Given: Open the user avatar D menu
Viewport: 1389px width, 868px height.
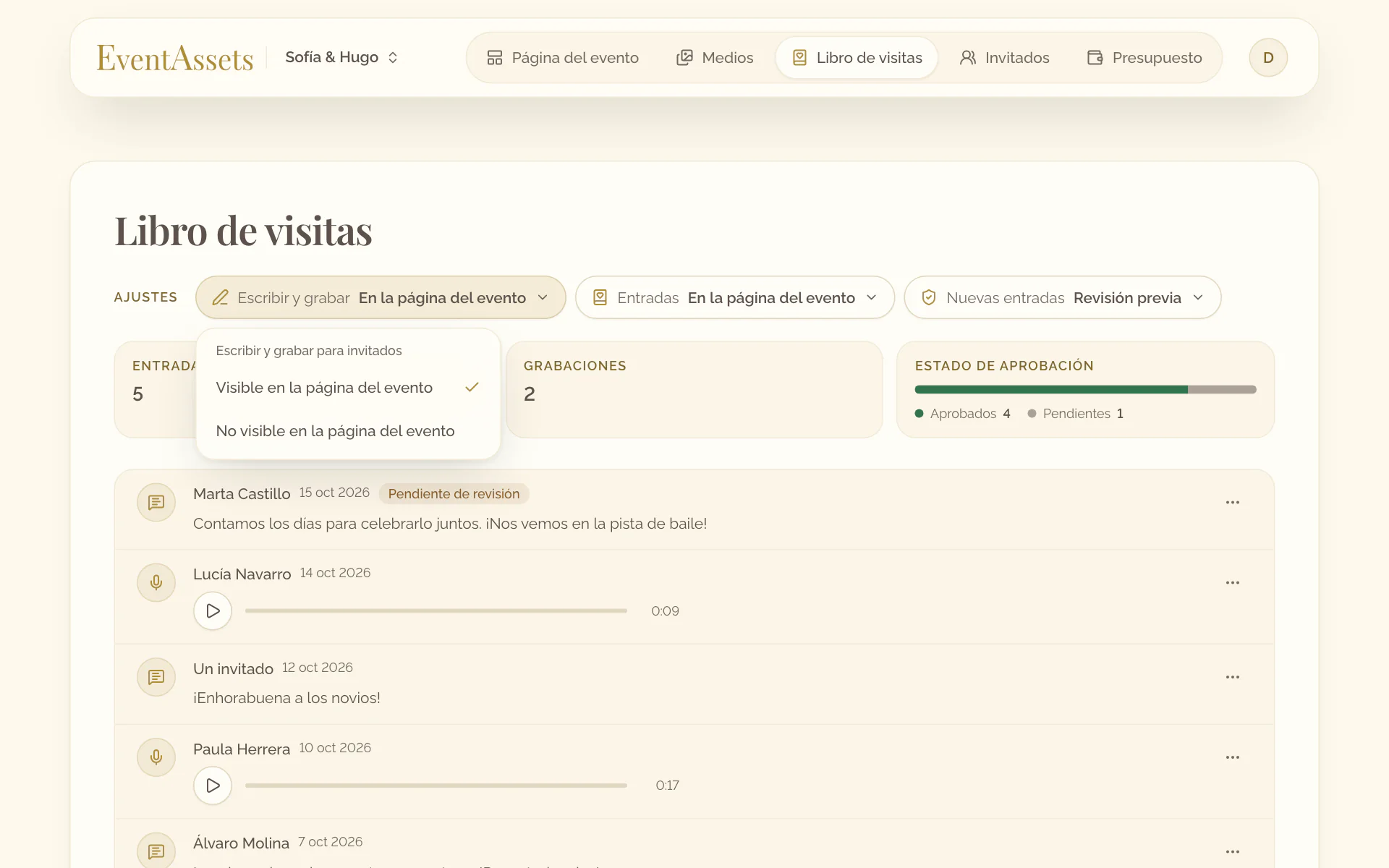Looking at the screenshot, I should (x=1268, y=58).
